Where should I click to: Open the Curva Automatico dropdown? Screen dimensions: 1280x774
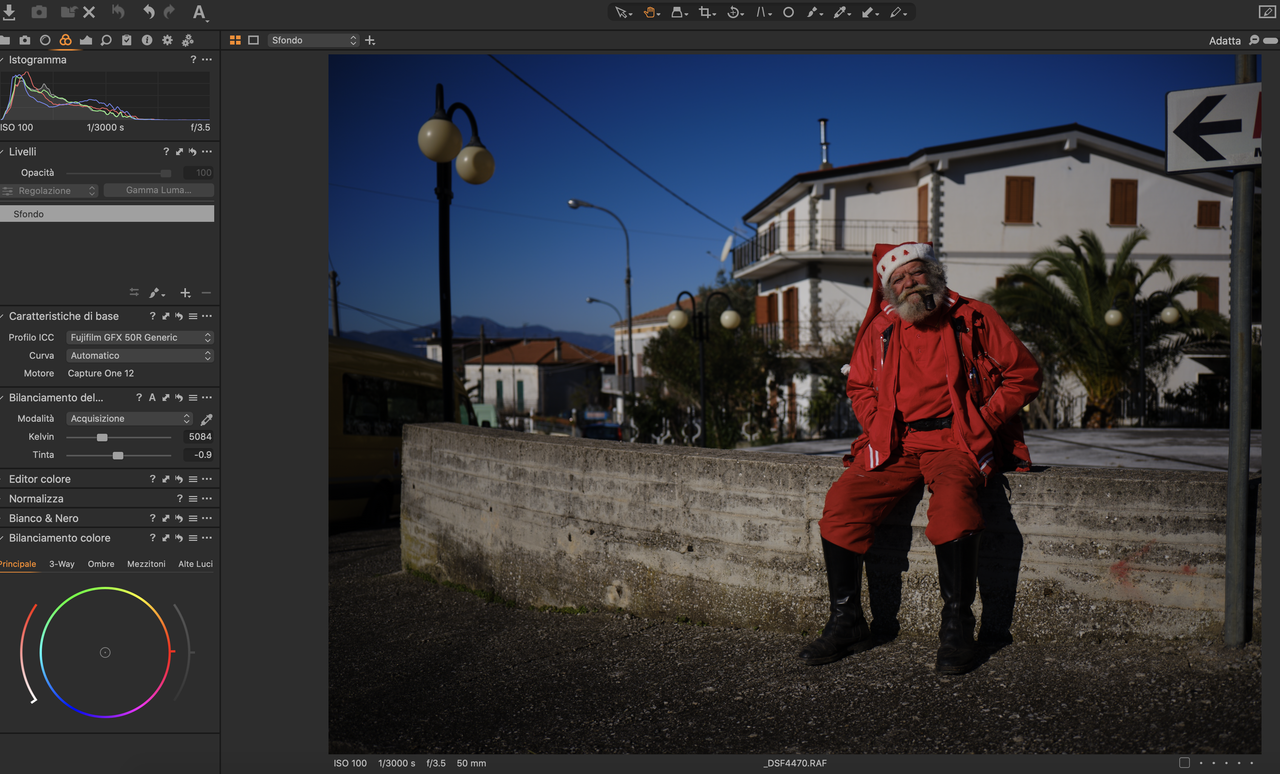tap(140, 356)
